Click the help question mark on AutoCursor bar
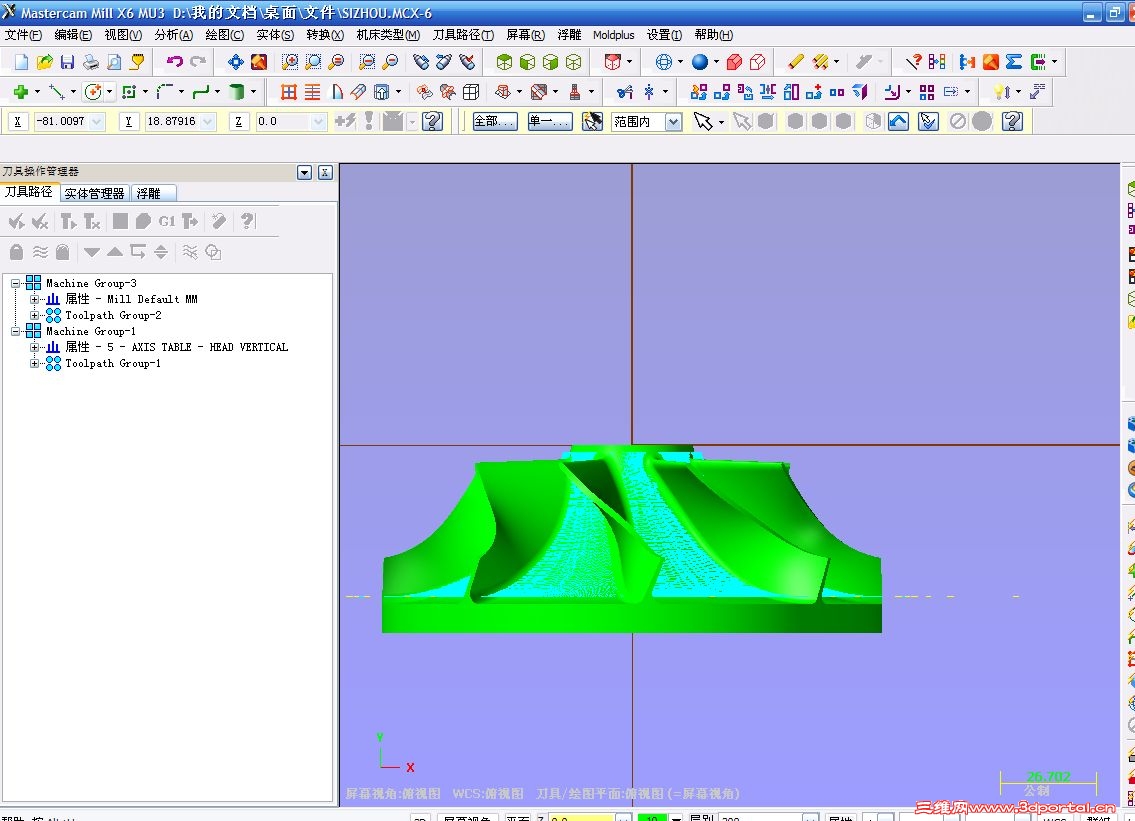Viewport: 1135px width, 821px height. click(432, 121)
